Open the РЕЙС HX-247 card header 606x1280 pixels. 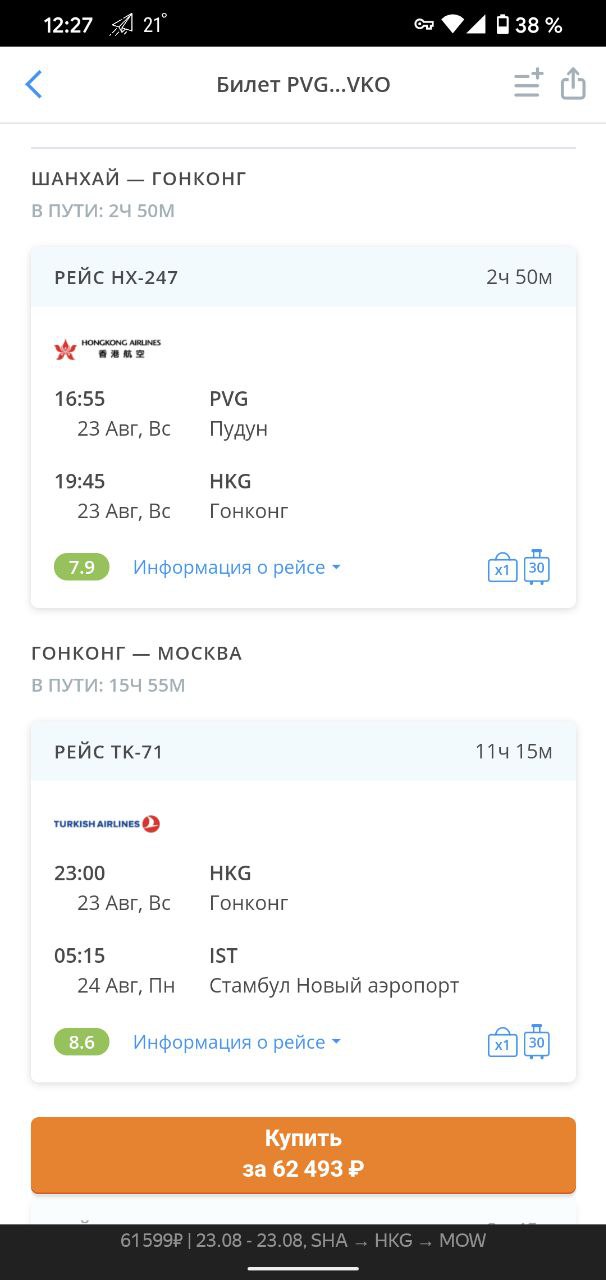[x=303, y=277]
